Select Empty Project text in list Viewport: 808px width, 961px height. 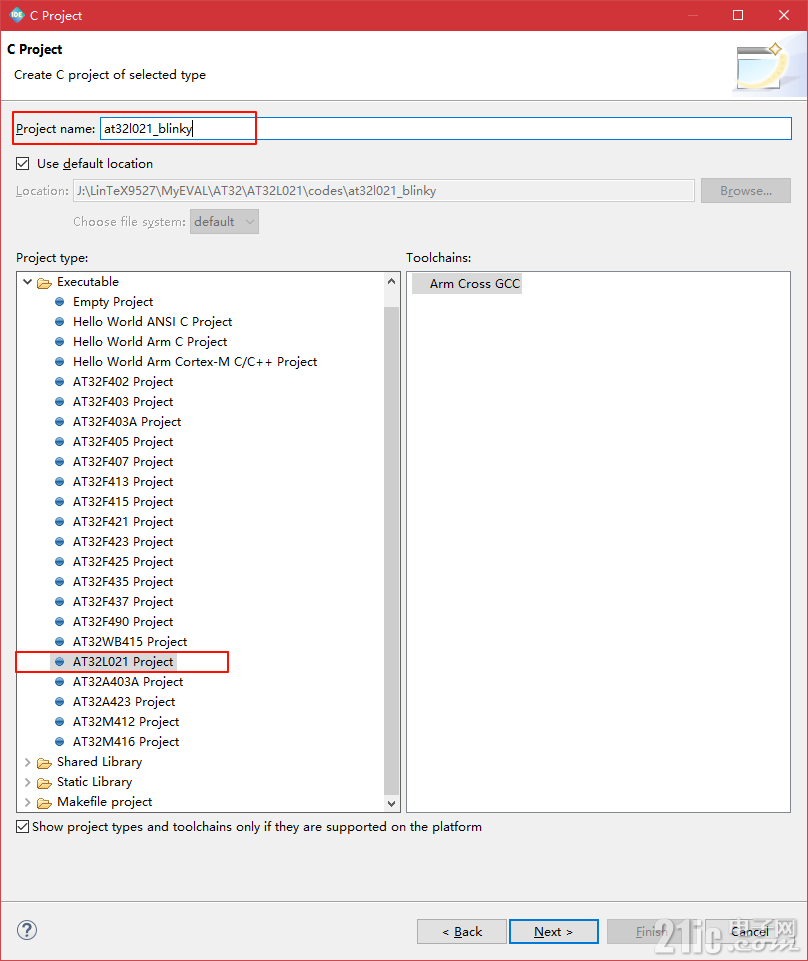113,302
